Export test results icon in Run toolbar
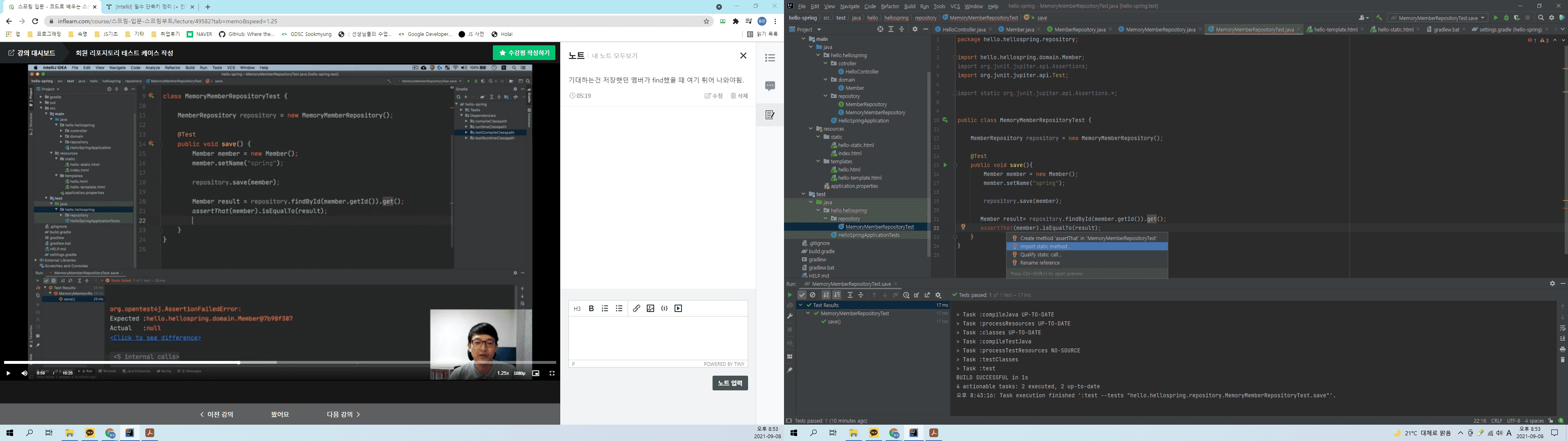 click(x=928, y=295)
